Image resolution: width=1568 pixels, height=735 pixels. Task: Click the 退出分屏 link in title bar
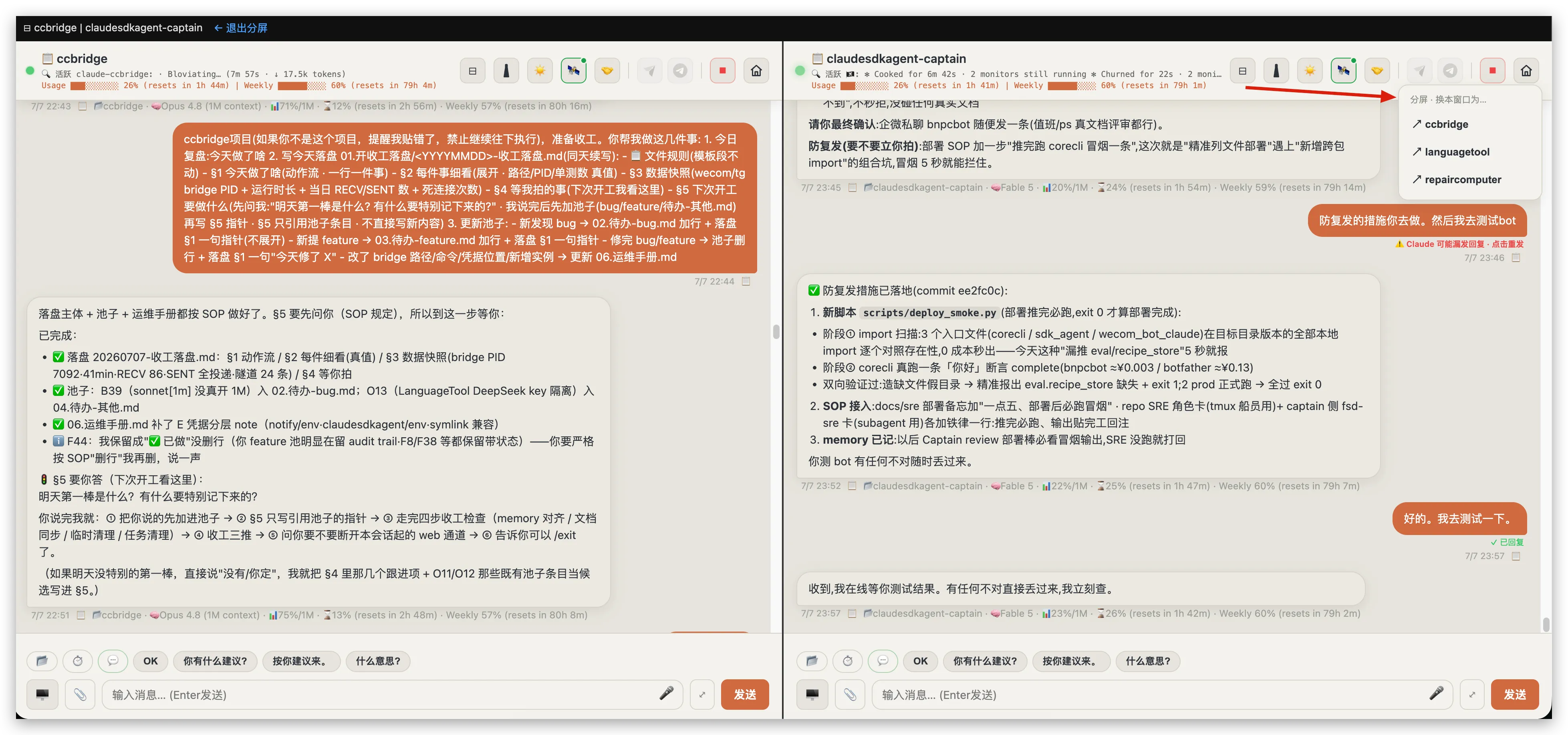[241, 28]
